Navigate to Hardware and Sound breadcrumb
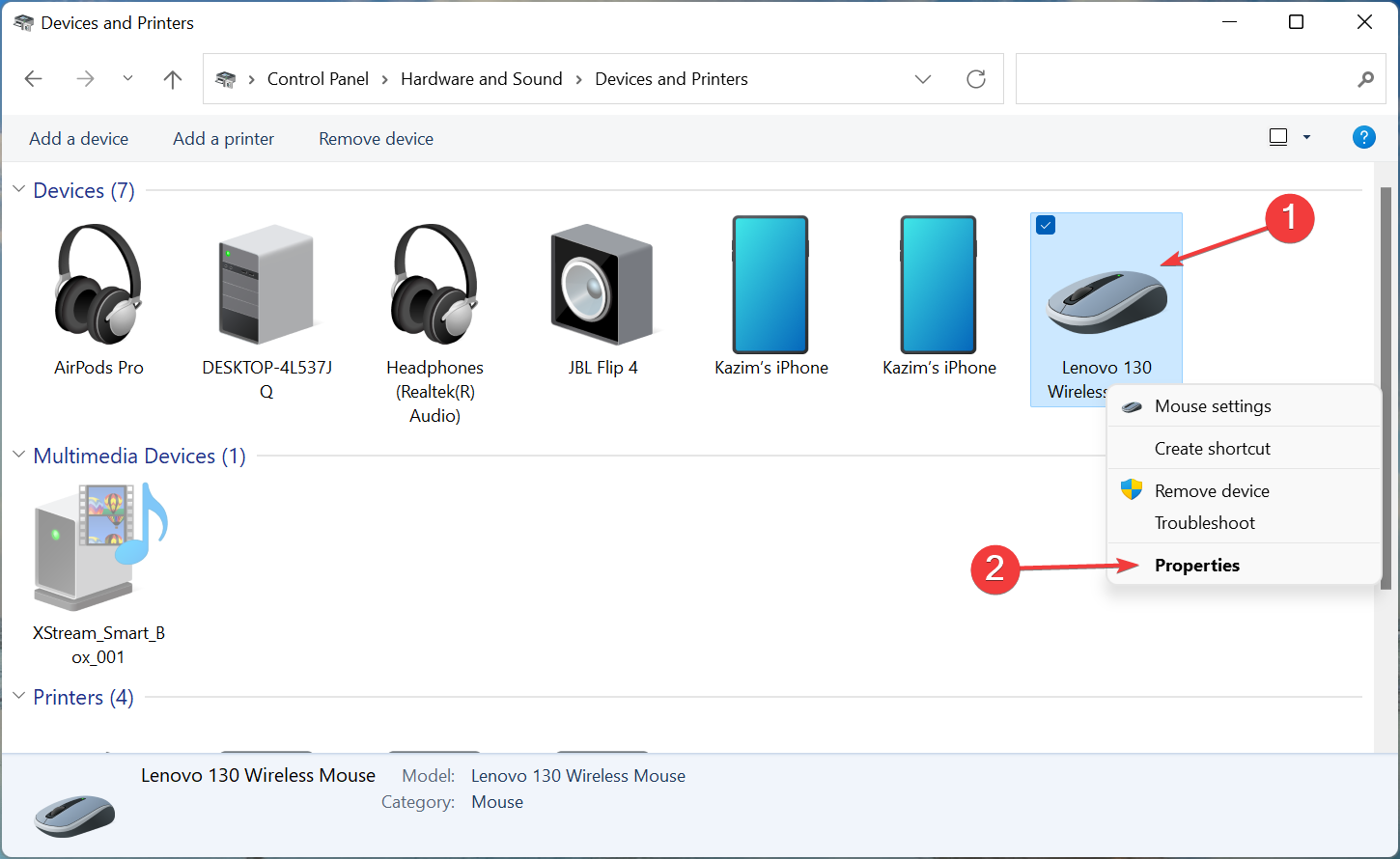This screenshot has width=1400, height=859. coord(482,79)
